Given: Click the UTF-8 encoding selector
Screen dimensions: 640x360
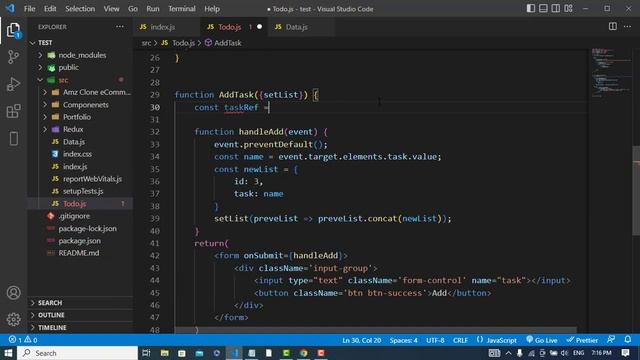Looking at the screenshot, I should point(435,340).
